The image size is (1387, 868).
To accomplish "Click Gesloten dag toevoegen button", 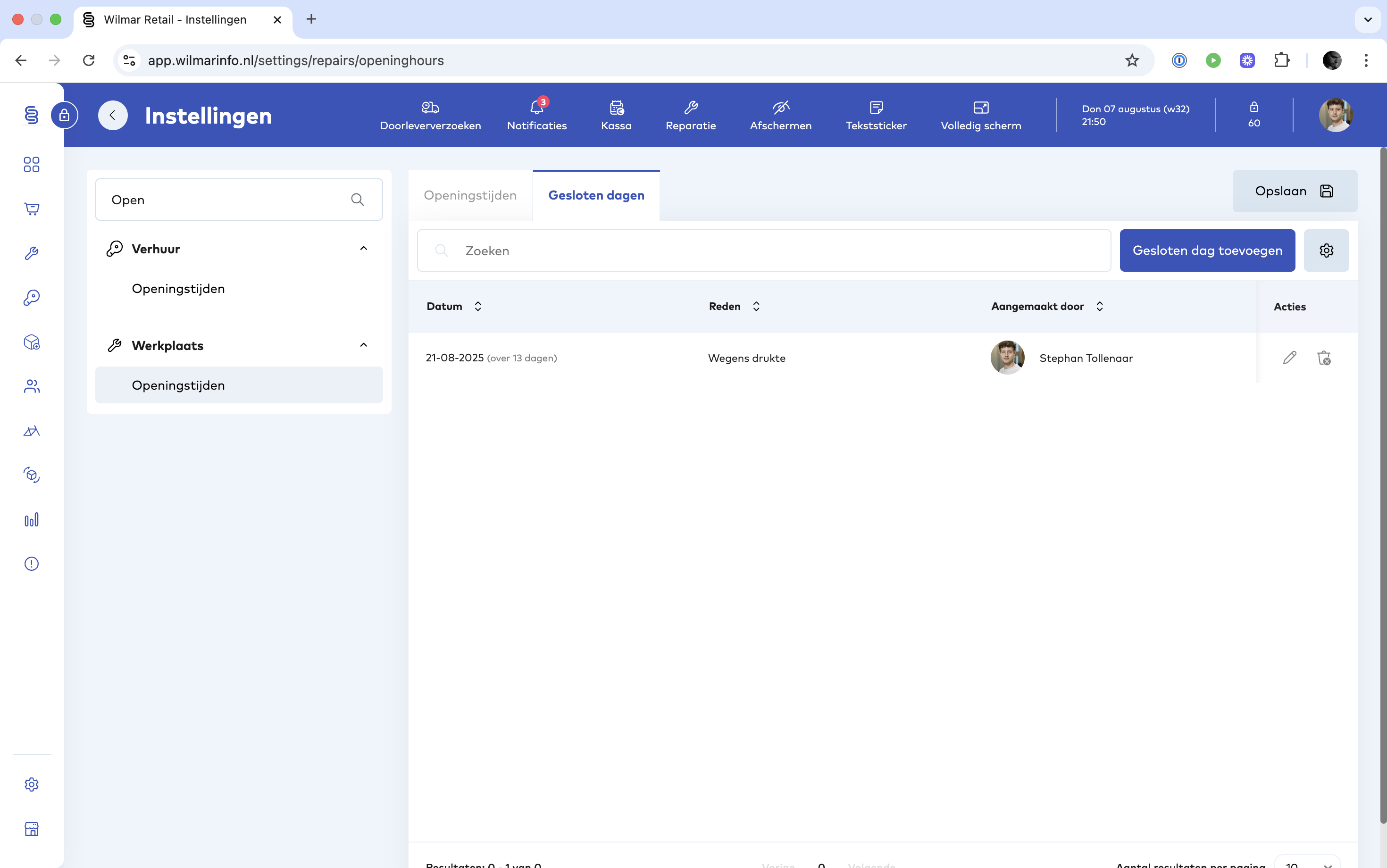I will 1207,250.
